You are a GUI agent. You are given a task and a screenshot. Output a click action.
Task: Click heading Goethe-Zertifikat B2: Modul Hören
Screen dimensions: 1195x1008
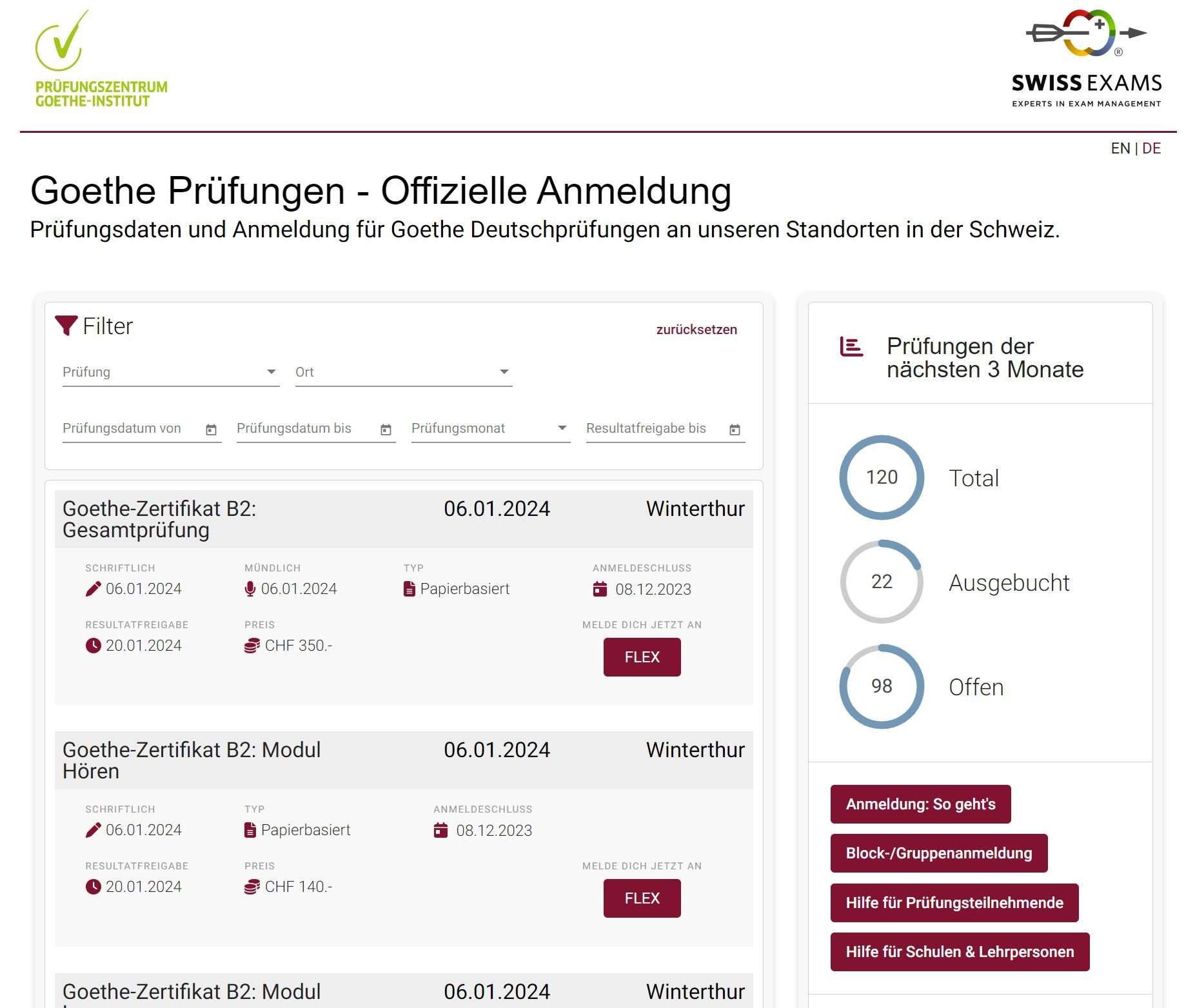click(192, 760)
